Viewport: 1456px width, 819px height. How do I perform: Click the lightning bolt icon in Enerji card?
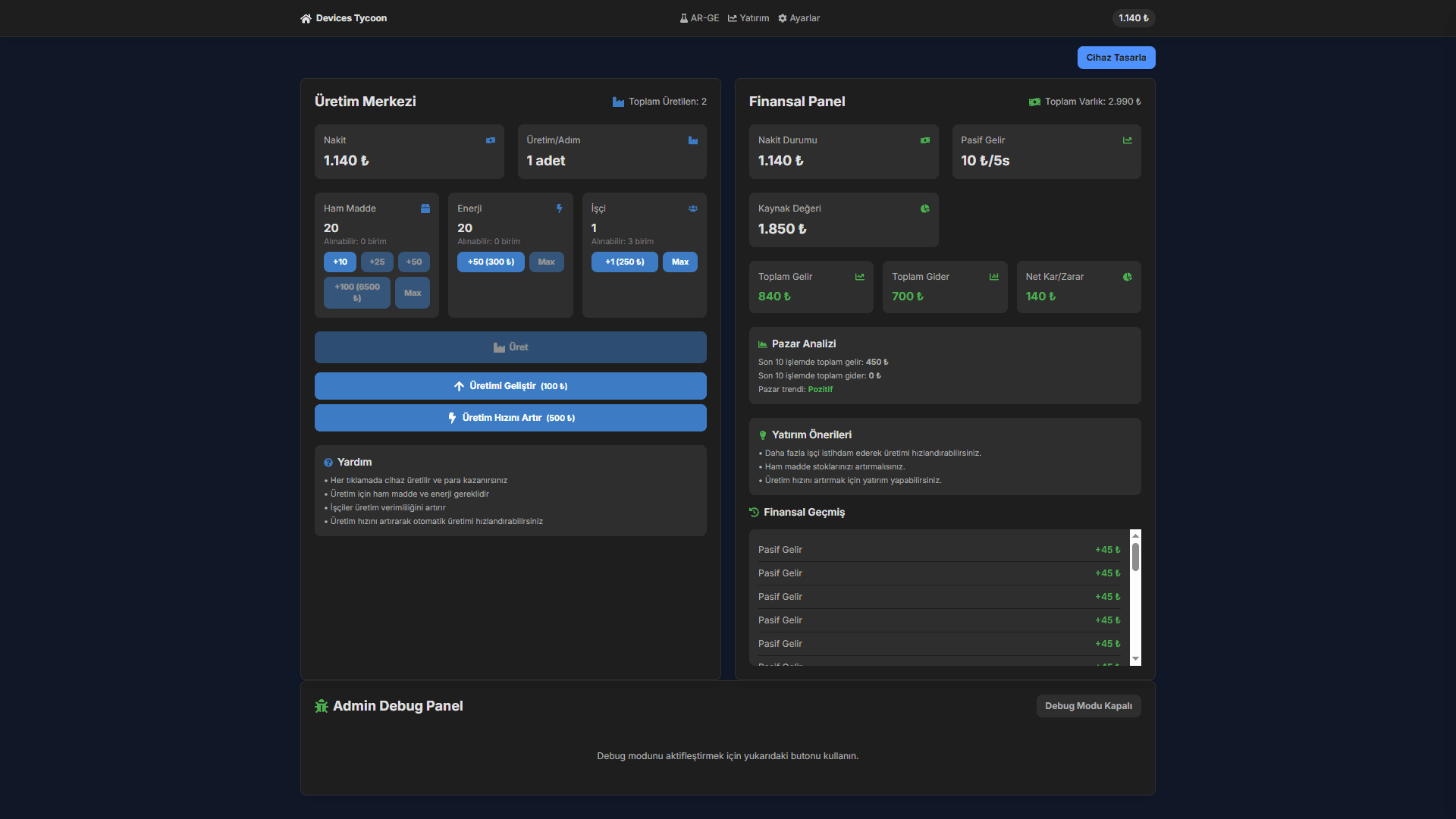pos(560,209)
